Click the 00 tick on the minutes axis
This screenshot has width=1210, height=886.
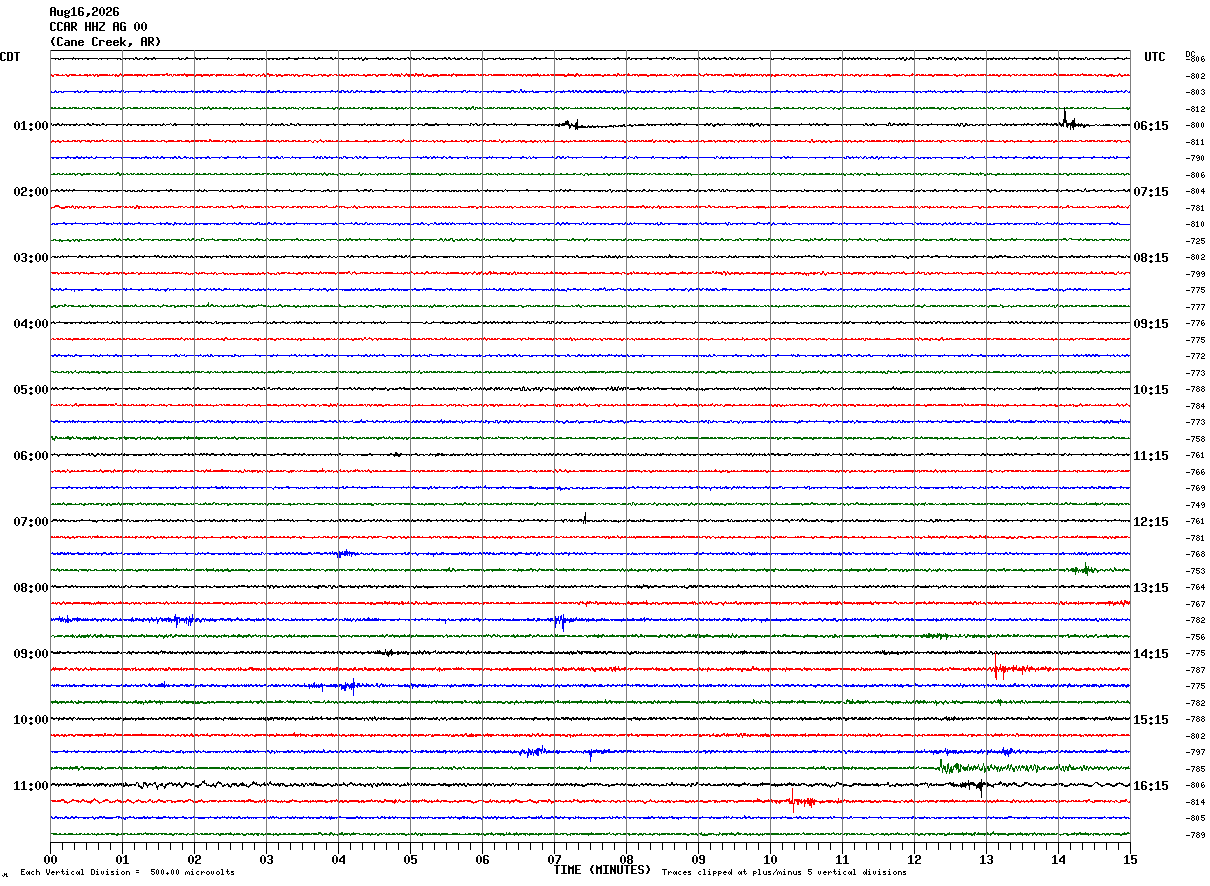tap(50, 859)
